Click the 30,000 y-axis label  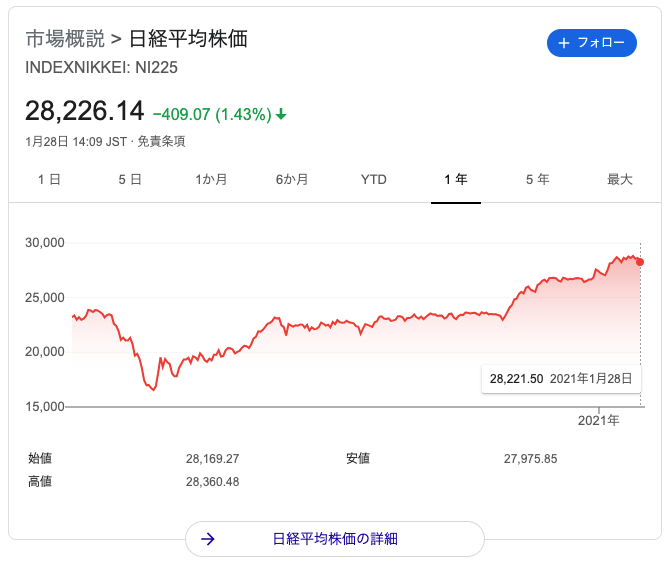point(45,243)
